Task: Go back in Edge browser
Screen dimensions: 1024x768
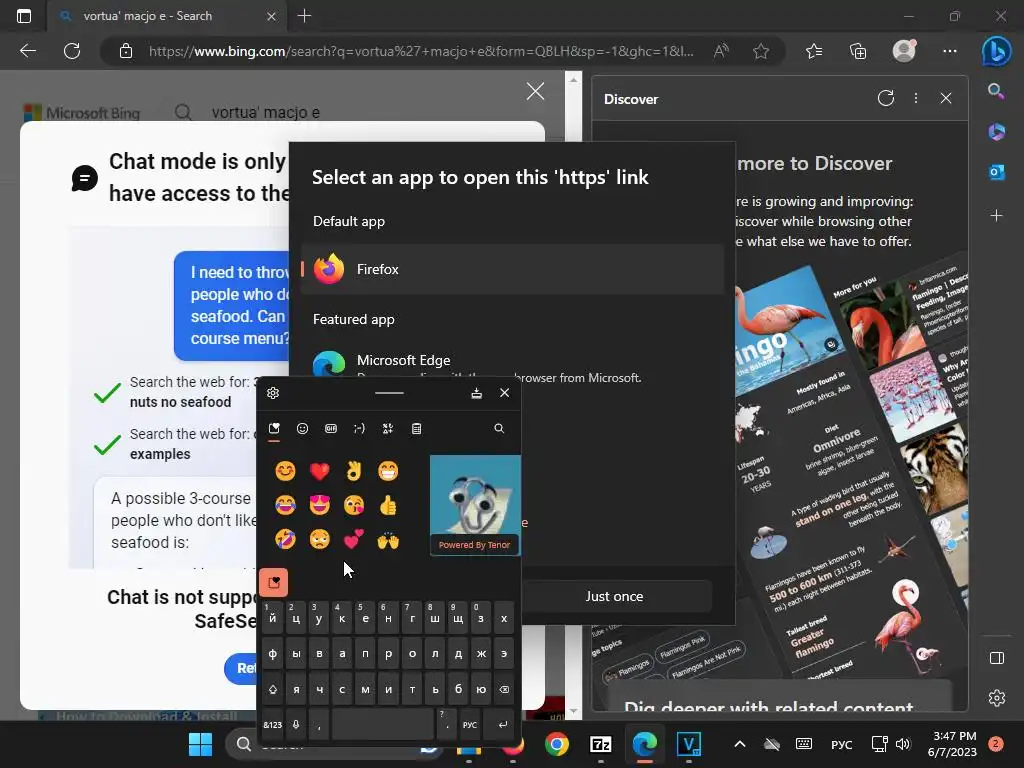Action: [x=28, y=51]
